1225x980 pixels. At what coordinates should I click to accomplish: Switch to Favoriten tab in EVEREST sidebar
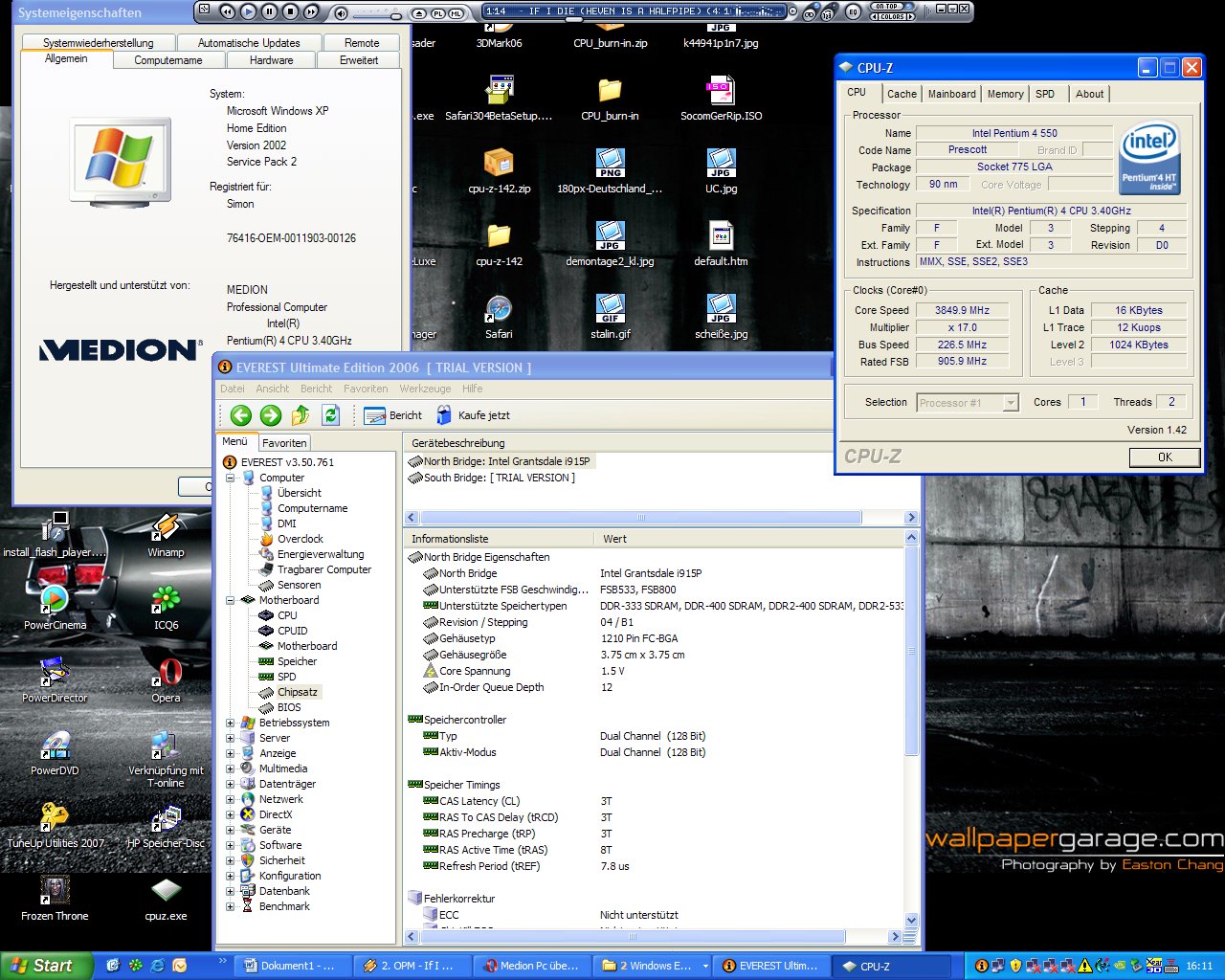point(284,442)
